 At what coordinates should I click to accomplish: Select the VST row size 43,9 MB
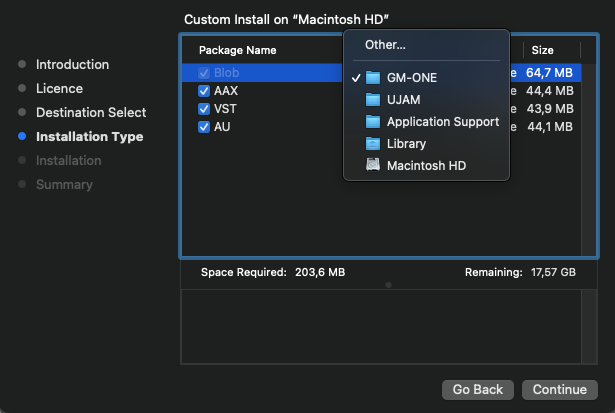pos(550,109)
